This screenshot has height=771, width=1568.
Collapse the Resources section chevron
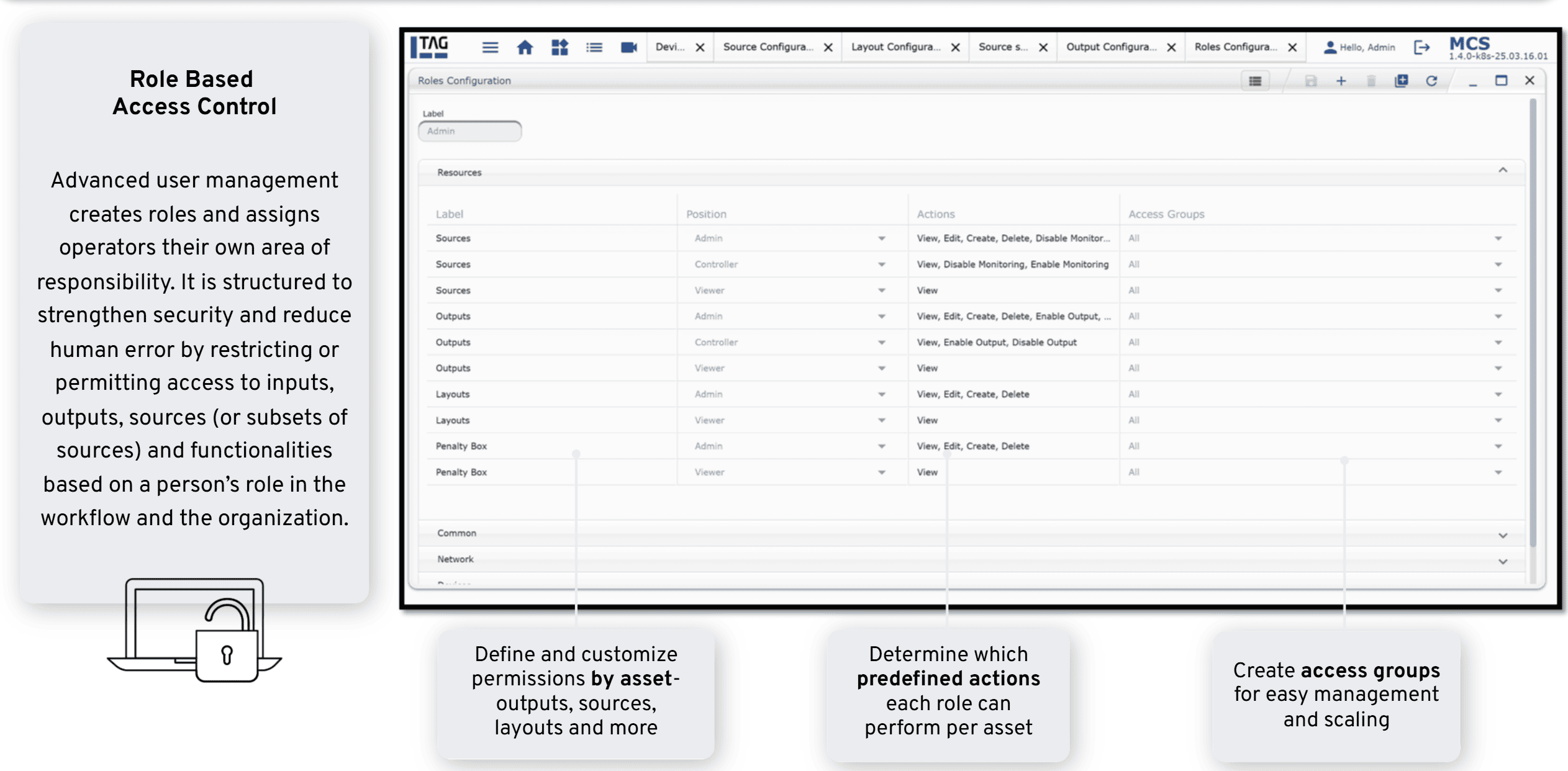coord(1502,170)
